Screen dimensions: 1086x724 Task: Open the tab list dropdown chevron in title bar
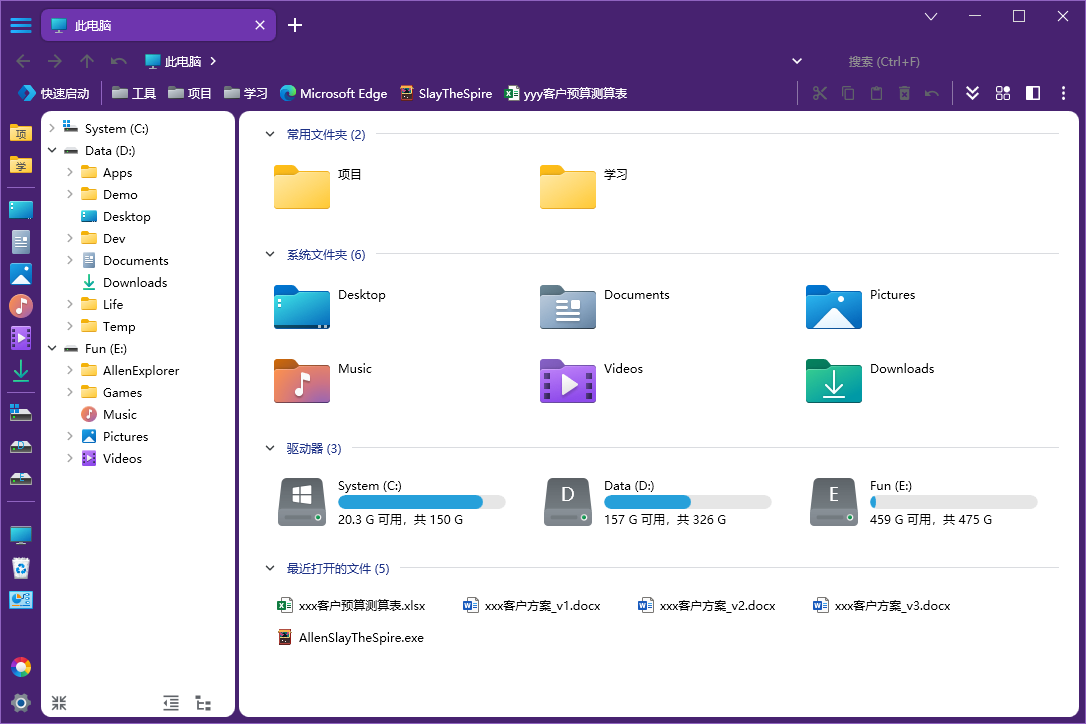[x=931, y=16]
